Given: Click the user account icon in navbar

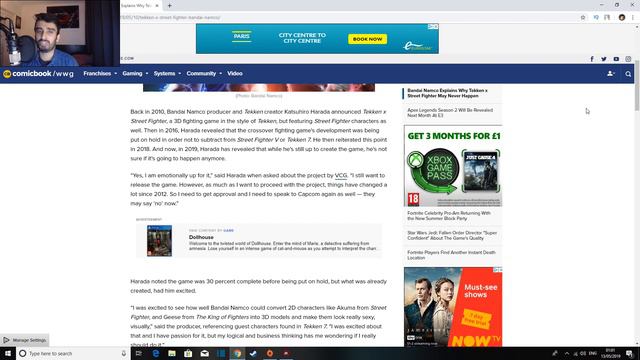Looking at the screenshot, I should (x=611, y=74).
